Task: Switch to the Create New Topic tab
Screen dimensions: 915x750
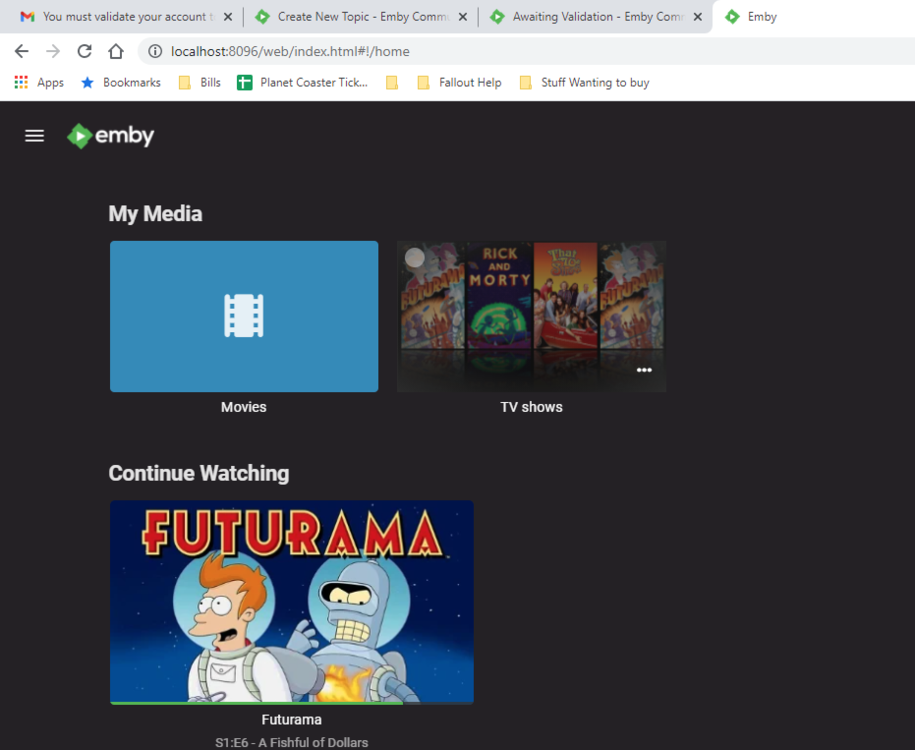Action: coord(355,16)
